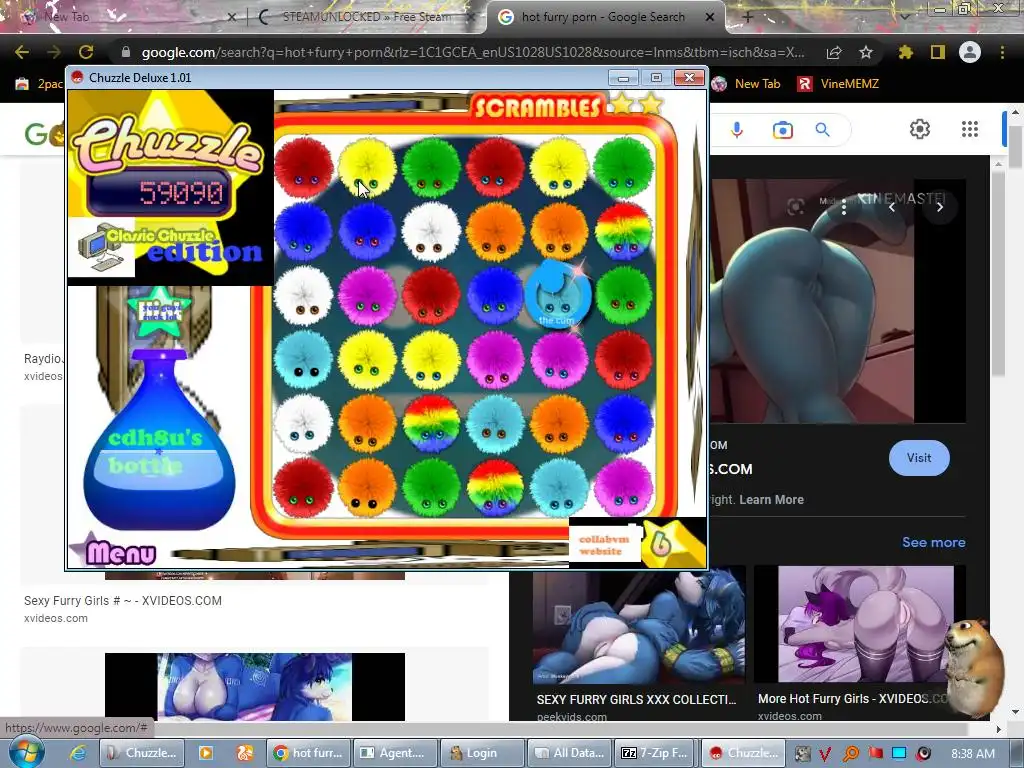Click the See more link

(x=933, y=542)
